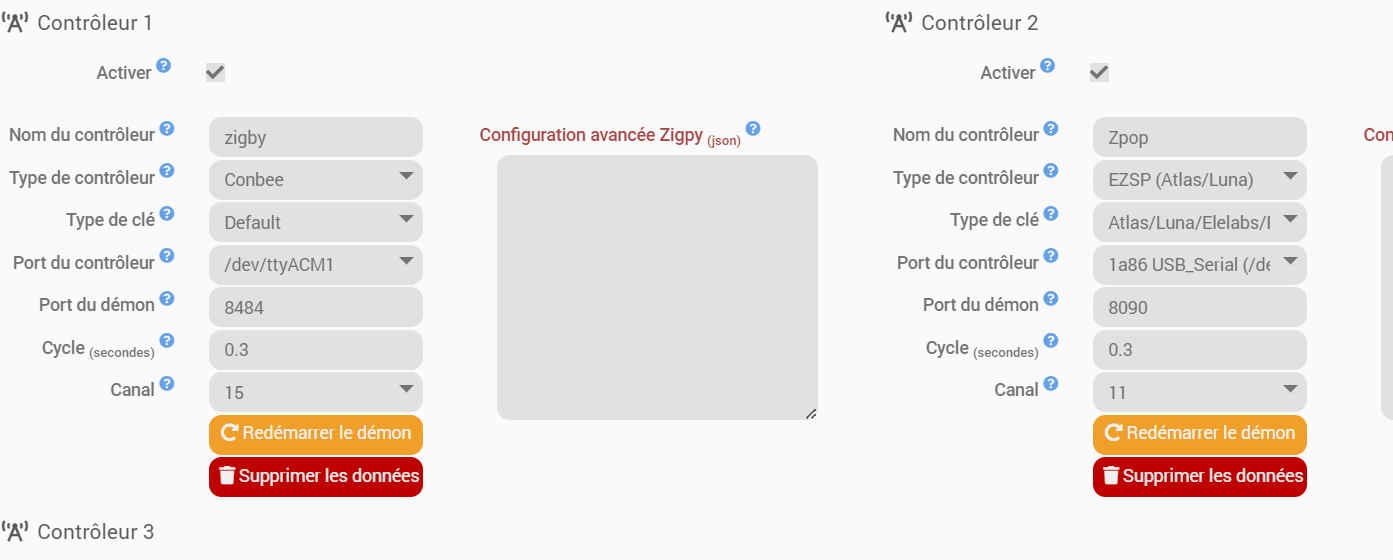Click help icon beside Controller 2 Canal
The image size is (1393, 560).
(1051, 383)
